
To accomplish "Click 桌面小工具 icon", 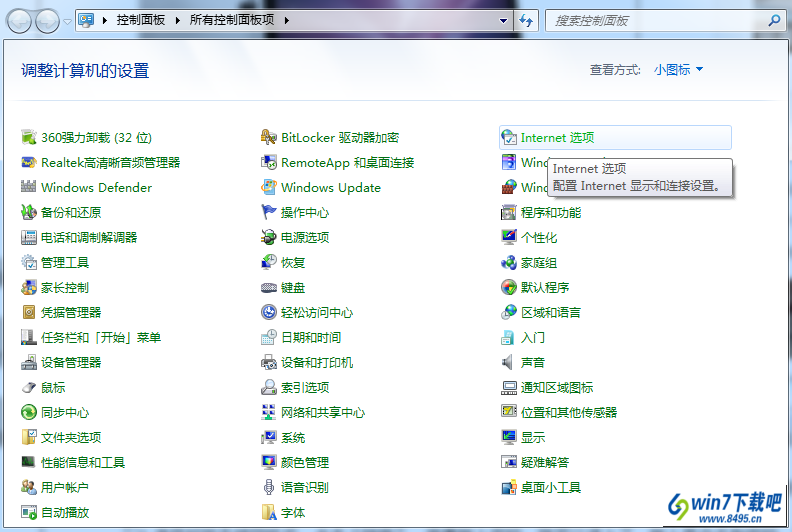I will (x=509, y=488).
